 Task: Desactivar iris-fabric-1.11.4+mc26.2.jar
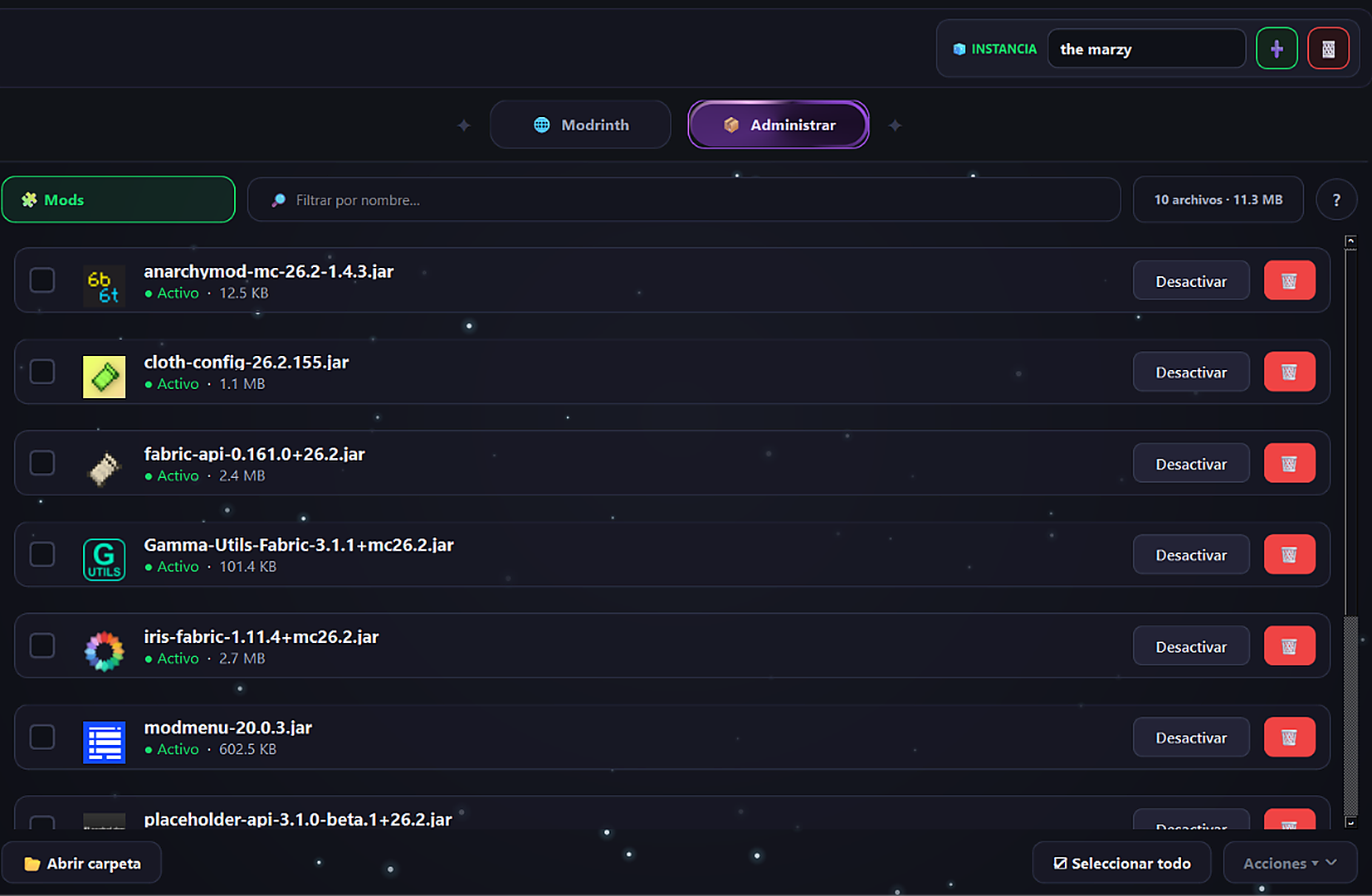(x=1191, y=645)
